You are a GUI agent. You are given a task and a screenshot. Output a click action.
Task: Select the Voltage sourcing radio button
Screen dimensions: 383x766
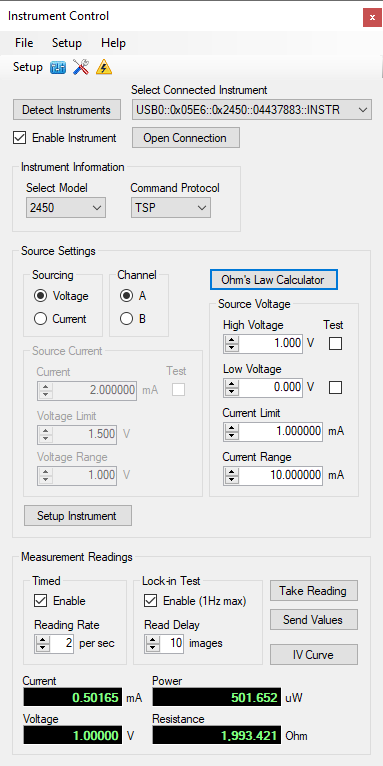(x=41, y=296)
